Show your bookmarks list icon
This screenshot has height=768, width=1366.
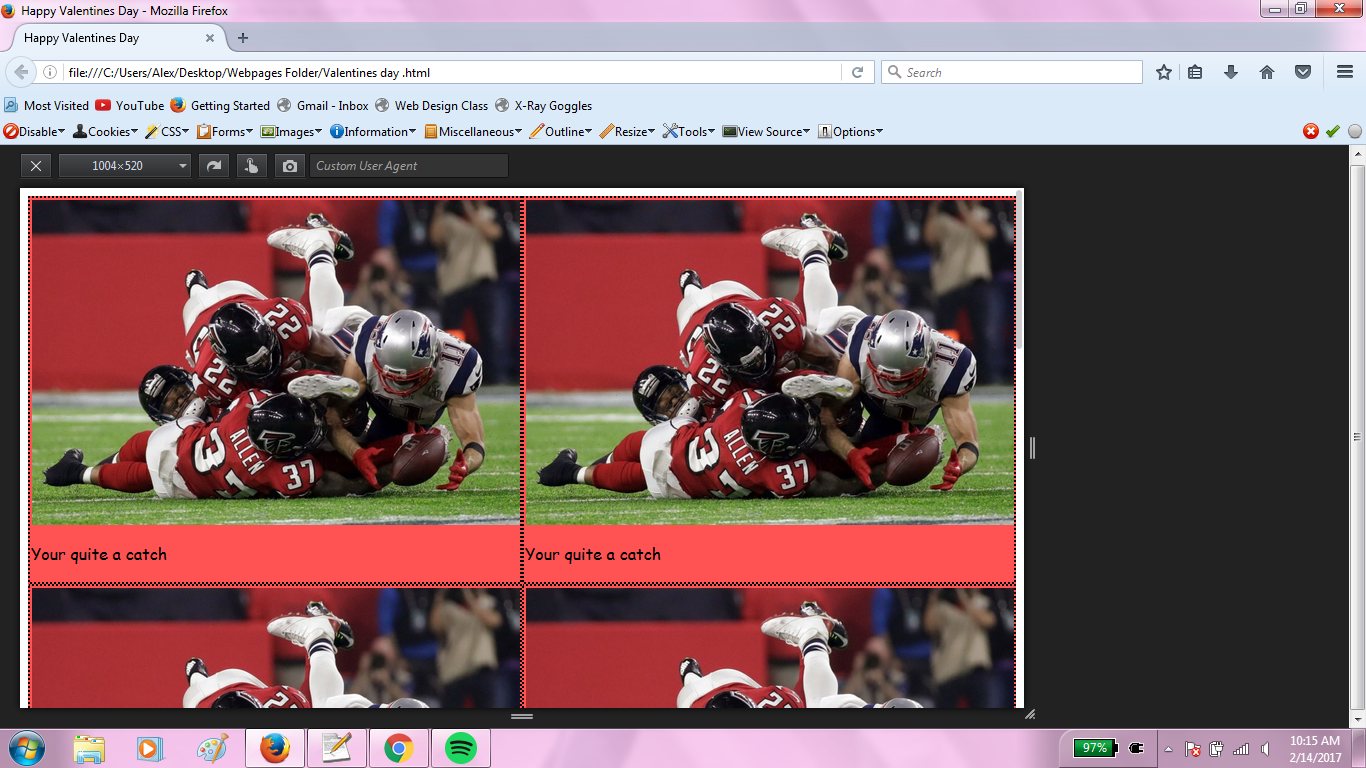coord(1195,72)
